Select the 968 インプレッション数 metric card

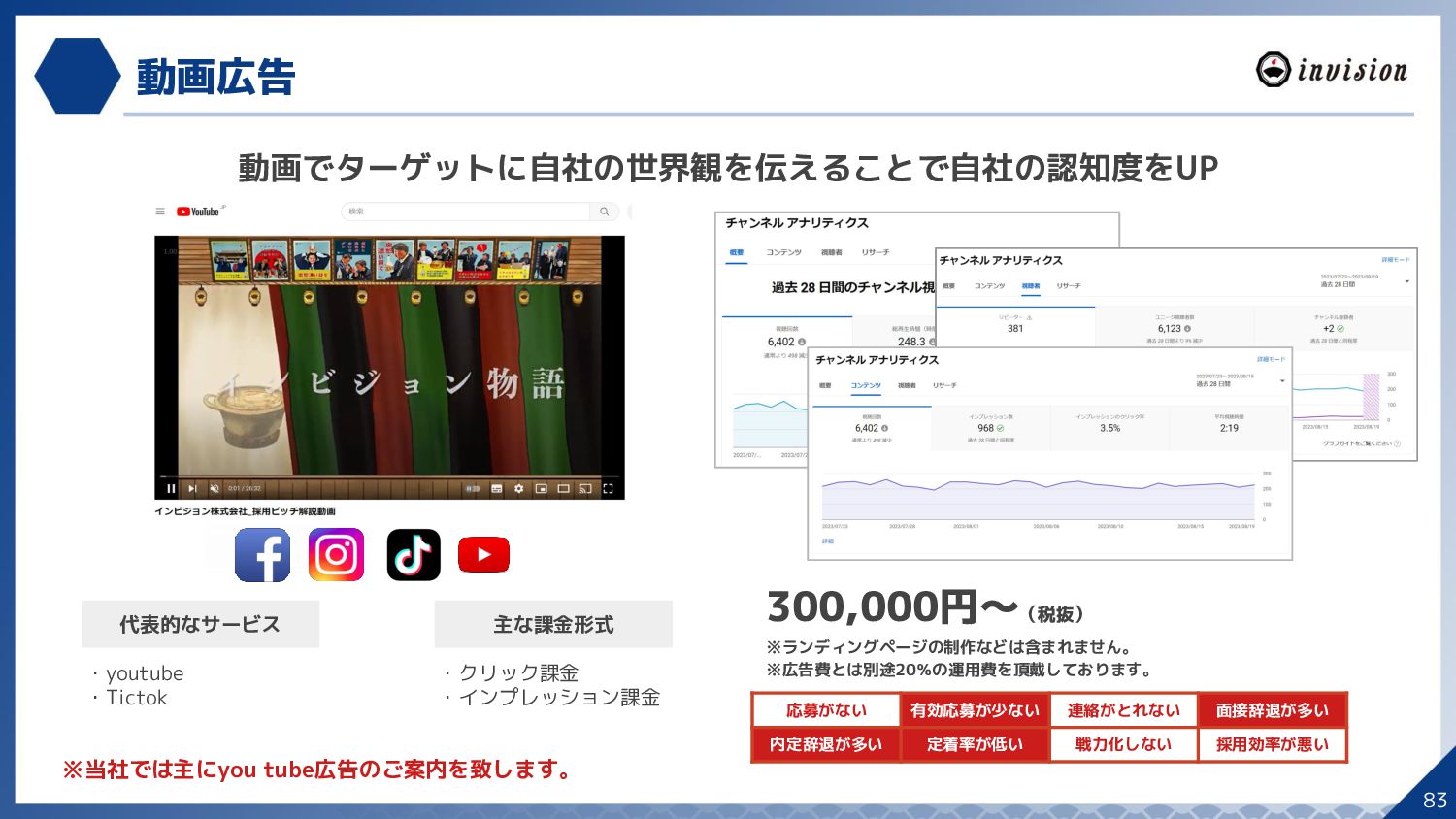990,428
